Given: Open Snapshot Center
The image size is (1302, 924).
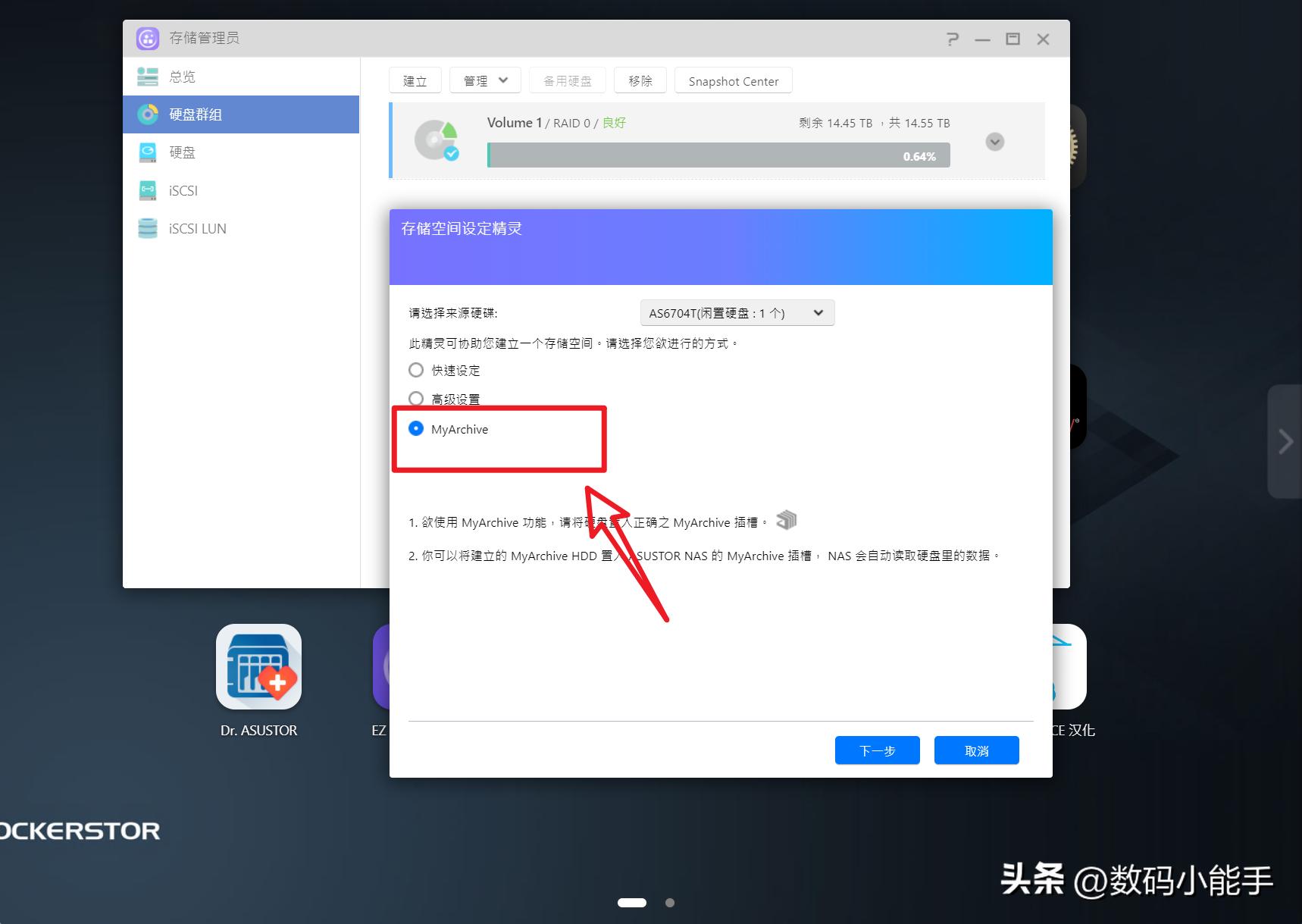Looking at the screenshot, I should pos(732,80).
